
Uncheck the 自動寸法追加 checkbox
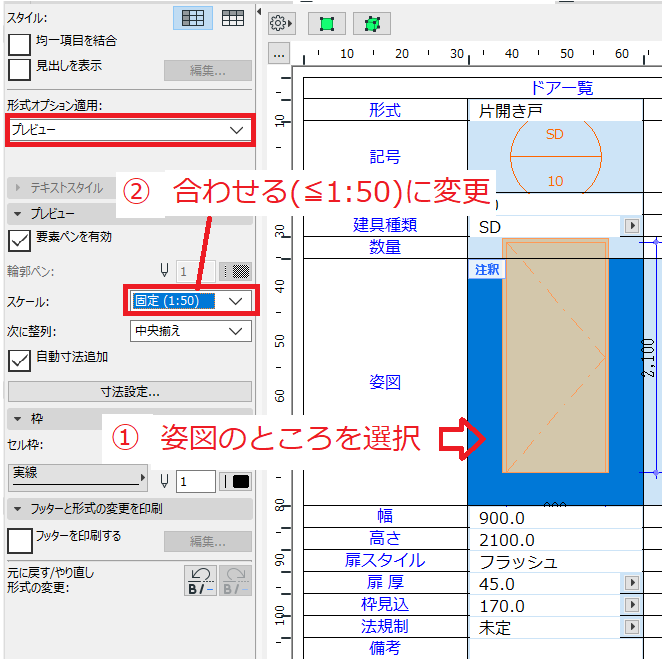(19, 360)
